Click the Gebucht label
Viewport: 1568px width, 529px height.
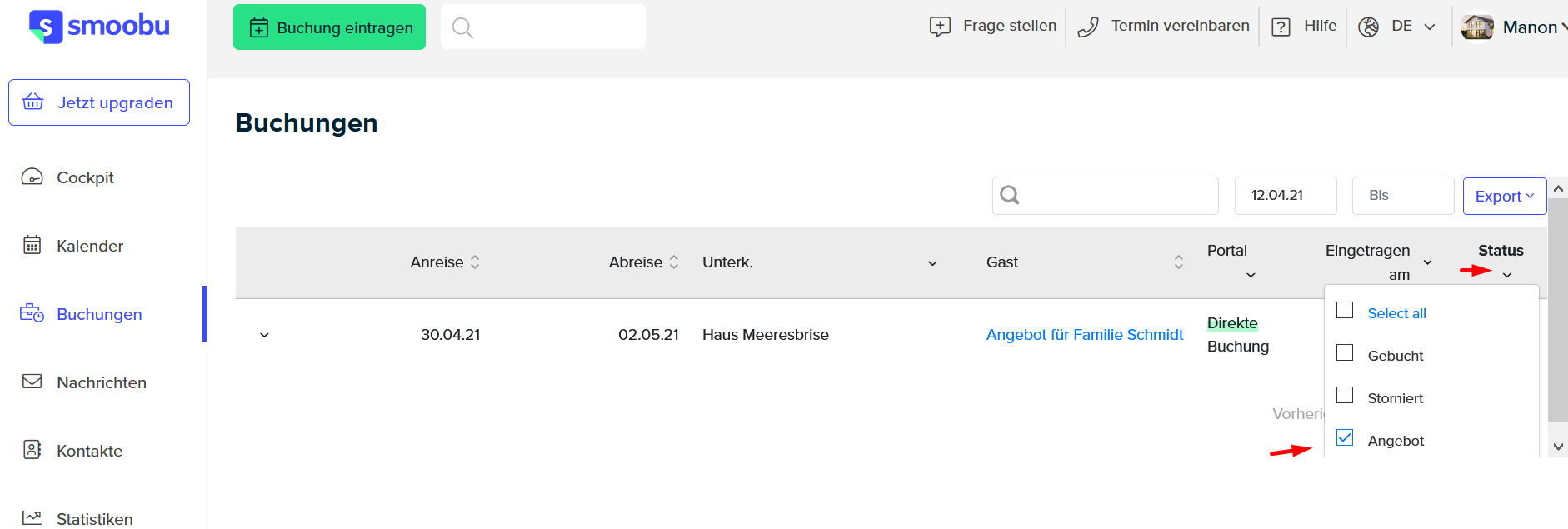pos(1396,356)
